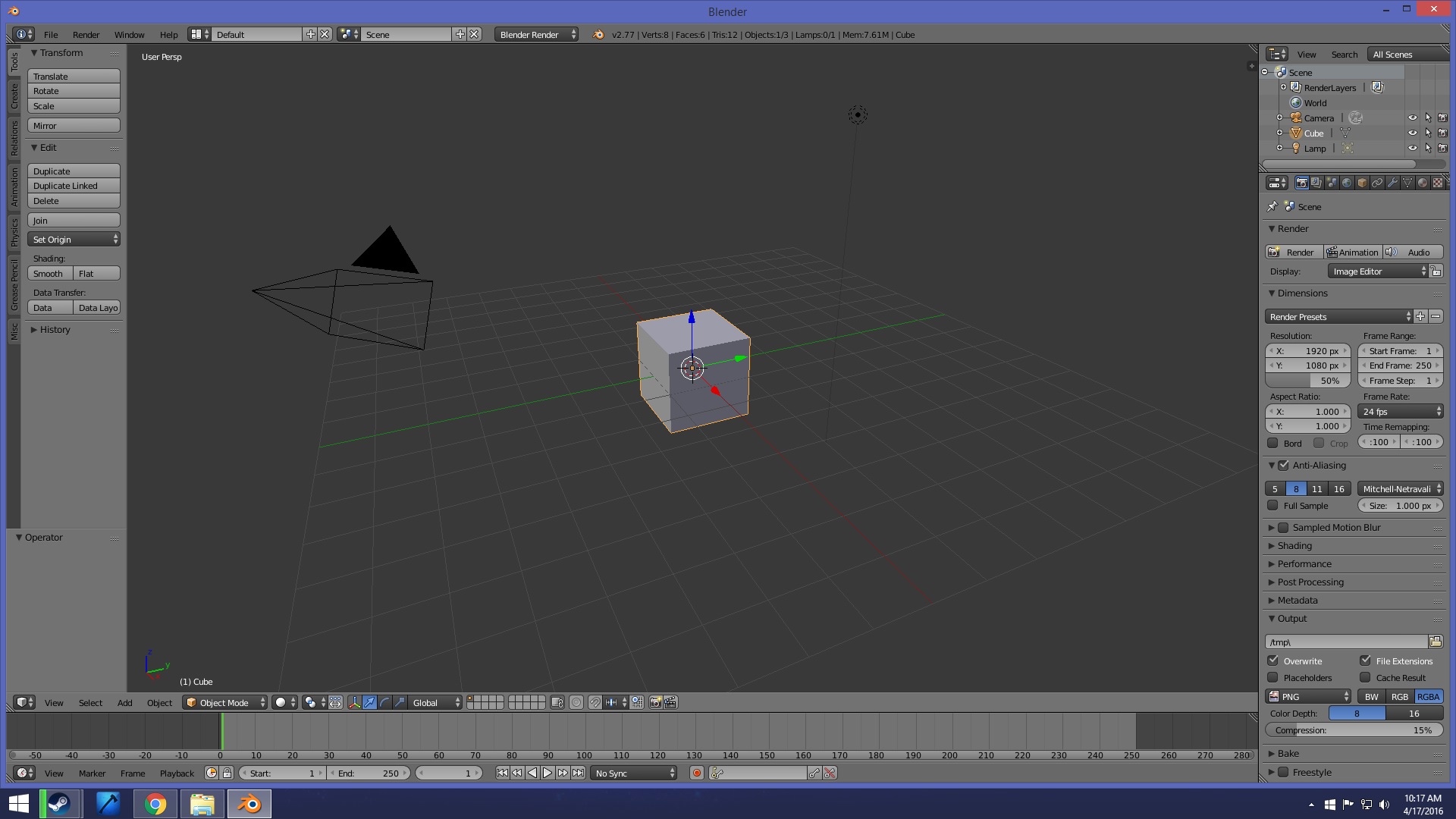The image size is (1456, 819).
Task: Open the Window menu
Action: (x=129, y=34)
